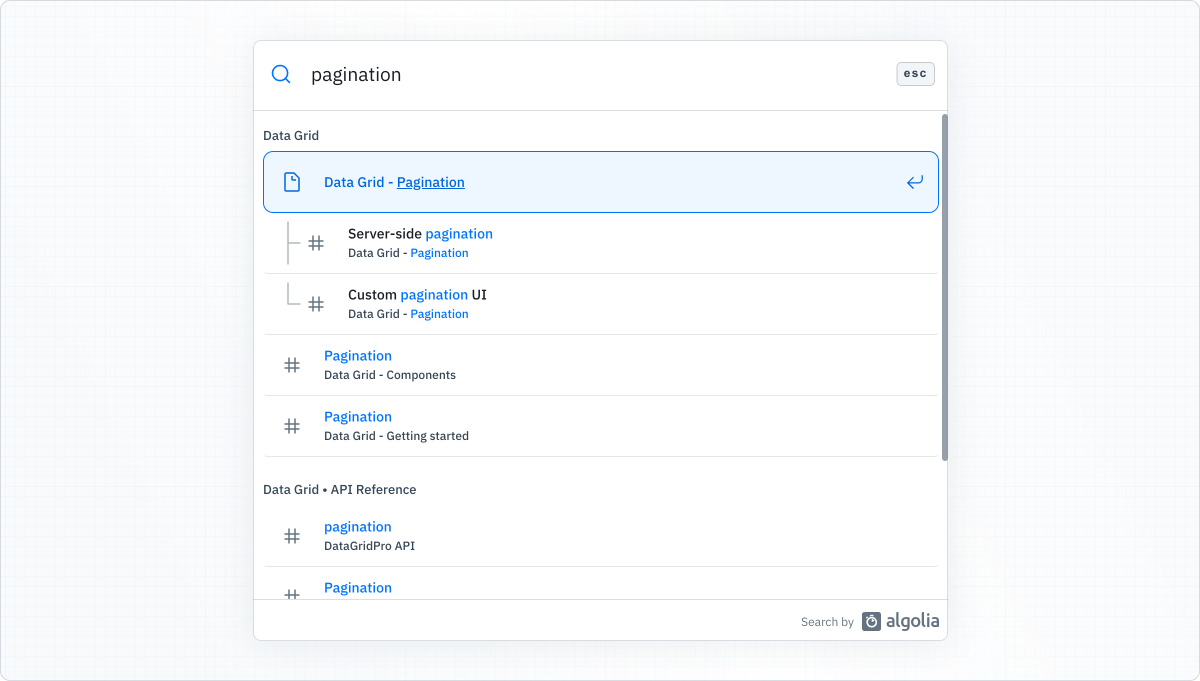
Task: Click the Algolia logo icon in the footer
Action: coord(869,621)
